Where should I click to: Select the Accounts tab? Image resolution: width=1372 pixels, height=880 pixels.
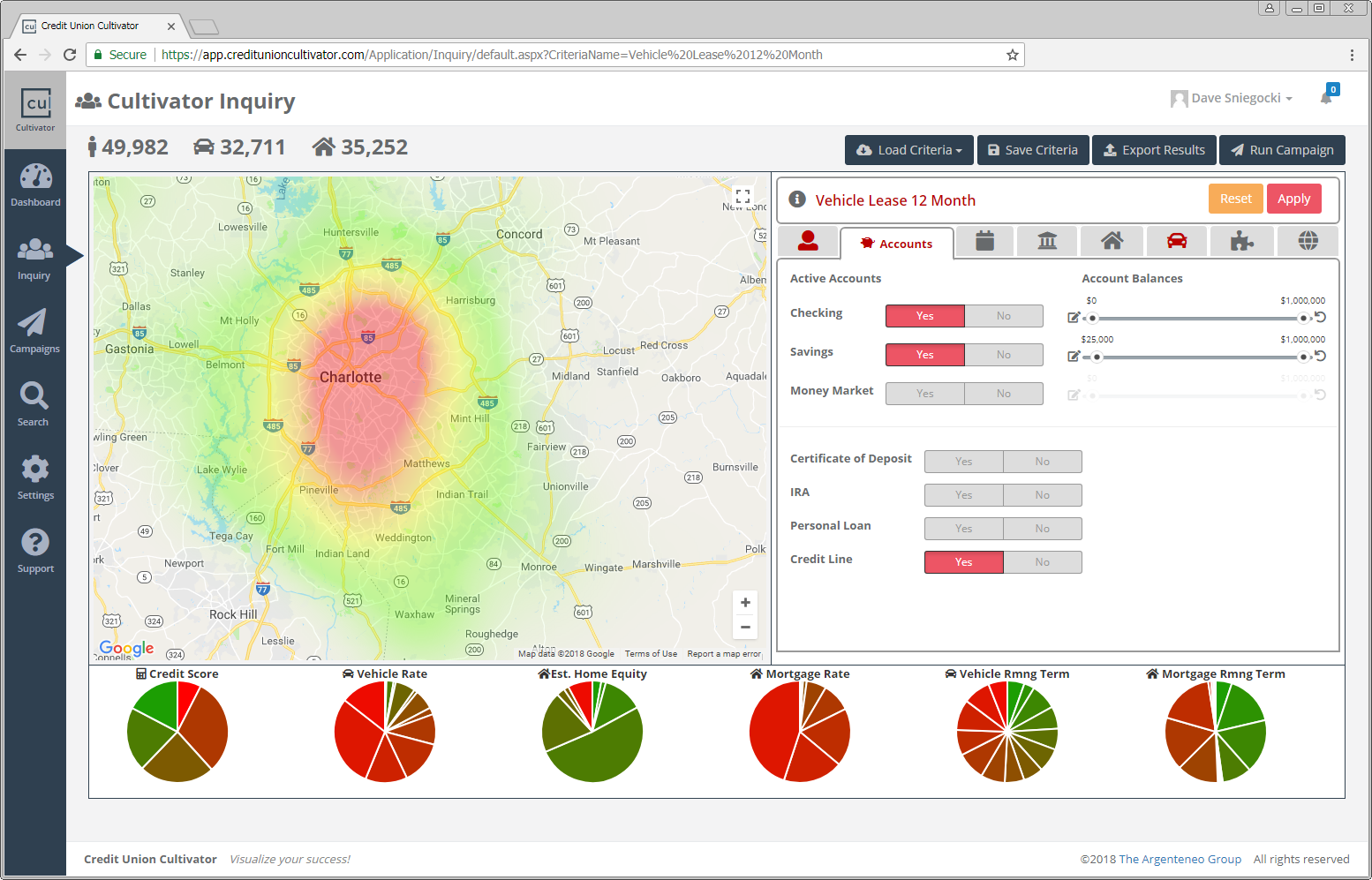click(x=897, y=244)
